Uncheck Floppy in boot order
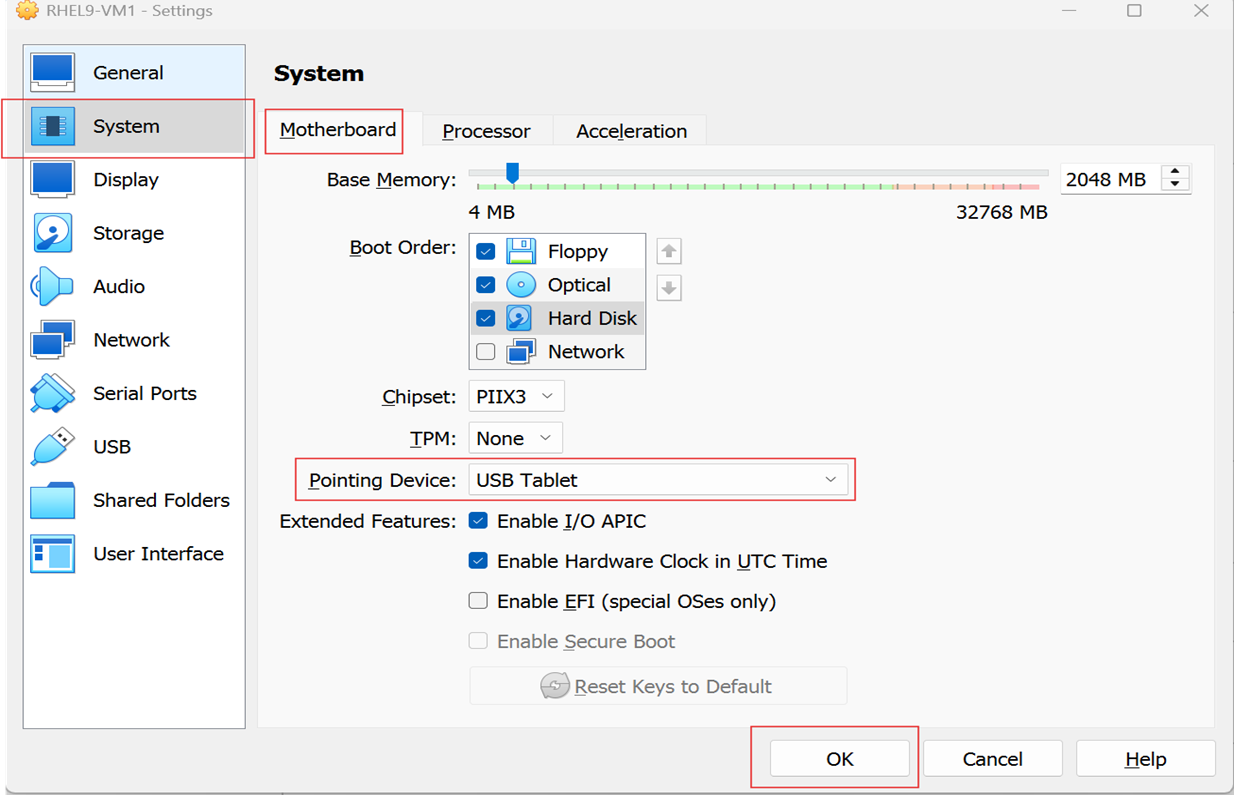This screenshot has height=795, width=1234. click(x=486, y=251)
